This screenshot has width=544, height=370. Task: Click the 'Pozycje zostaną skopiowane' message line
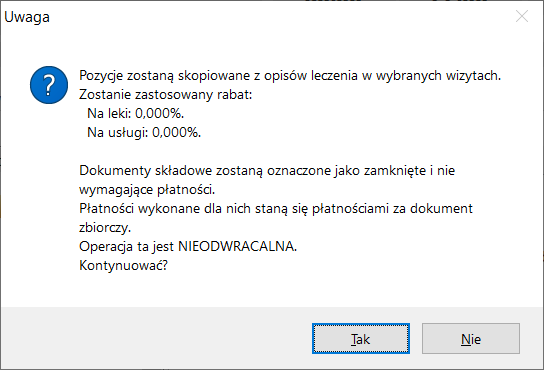pyautogui.click(x=290, y=75)
